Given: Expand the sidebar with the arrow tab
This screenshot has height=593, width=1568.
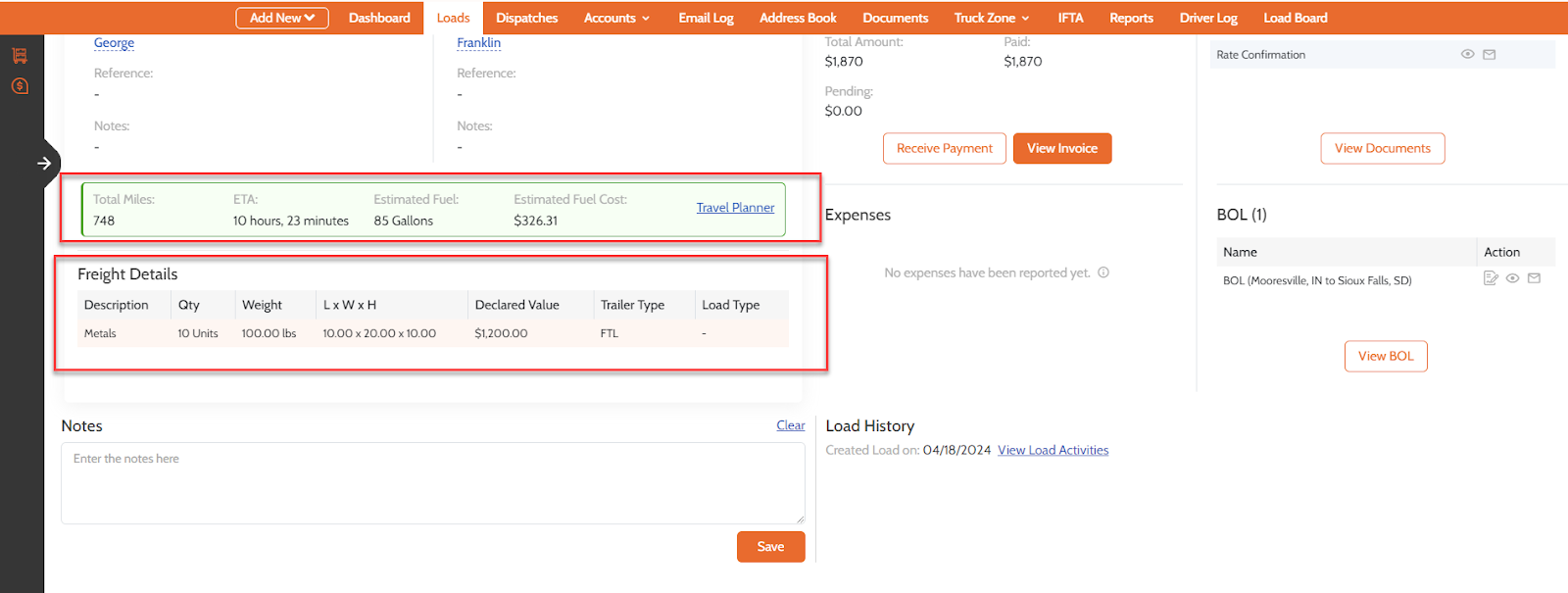Looking at the screenshot, I should [45, 164].
